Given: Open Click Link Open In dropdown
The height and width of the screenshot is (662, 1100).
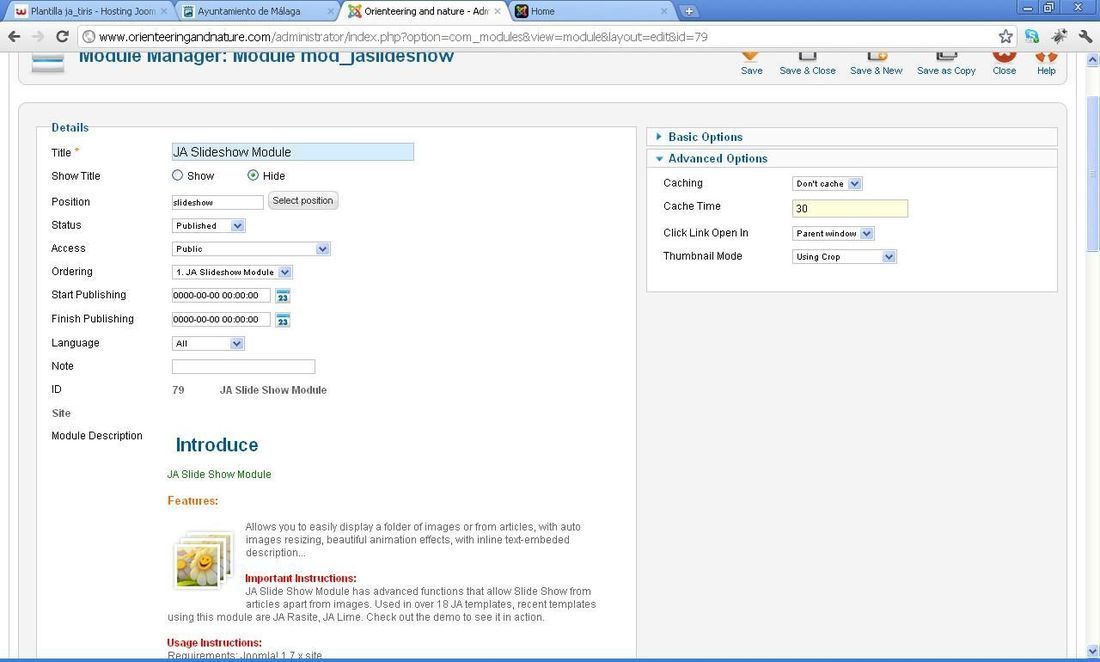Looking at the screenshot, I should (x=833, y=234).
